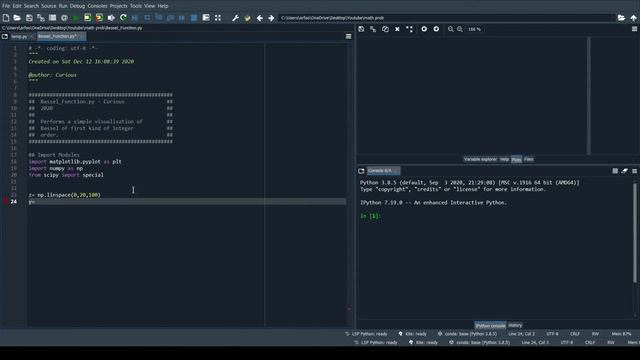The width and height of the screenshot is (640, 360).
Task: Interrupt kernel square icon in console
Action: click(615, 171)
